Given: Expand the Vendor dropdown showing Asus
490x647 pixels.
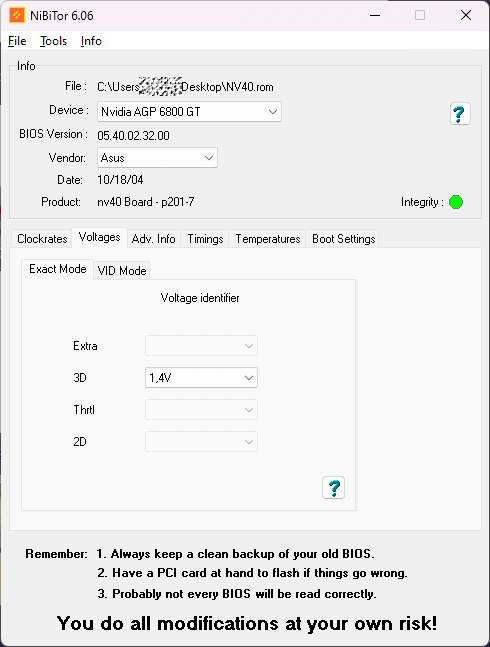Looking at the screenshot, I should 157,158.
